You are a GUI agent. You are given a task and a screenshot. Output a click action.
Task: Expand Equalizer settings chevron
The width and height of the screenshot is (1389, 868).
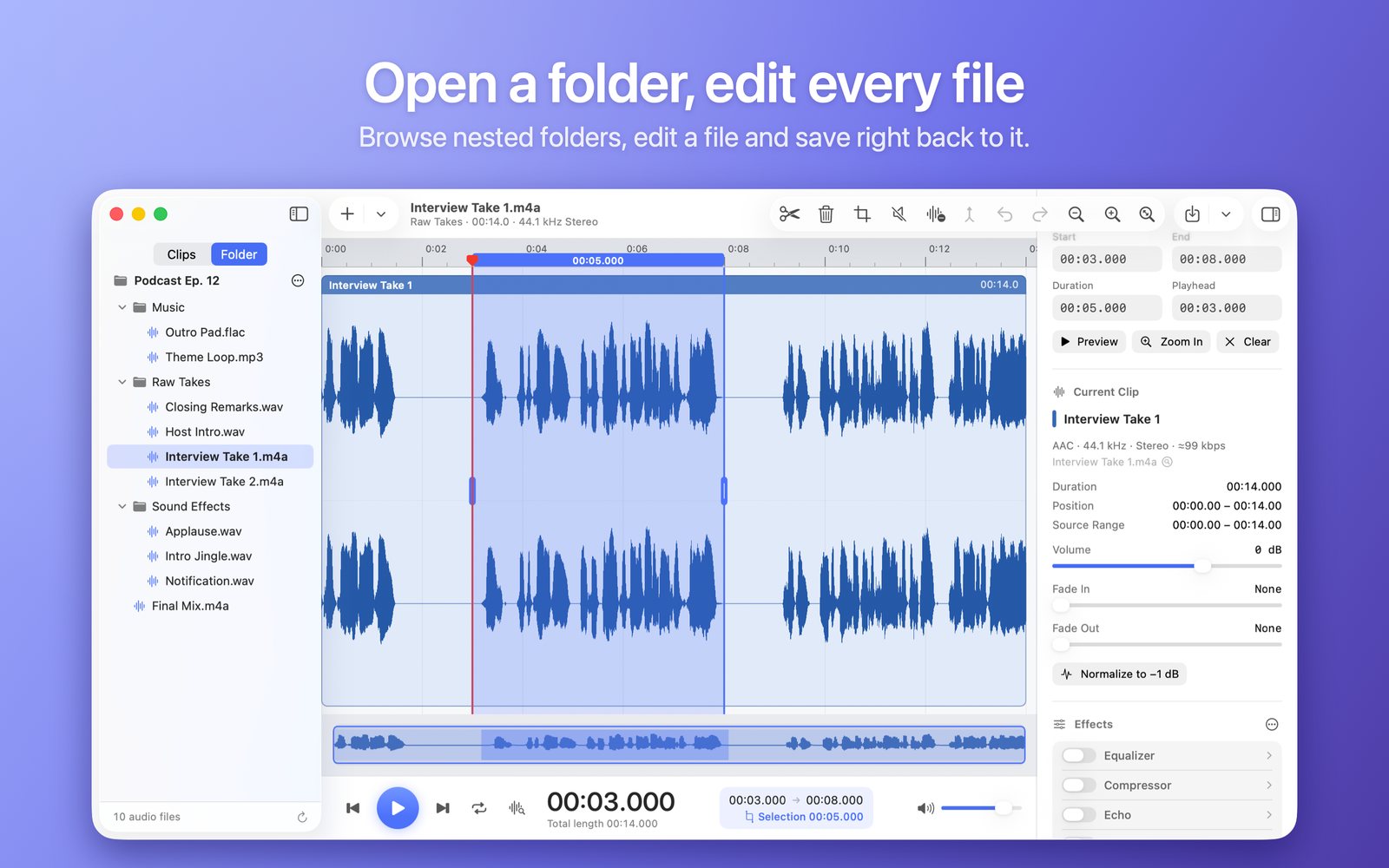pyautogui.click(x=1269, y=756)
